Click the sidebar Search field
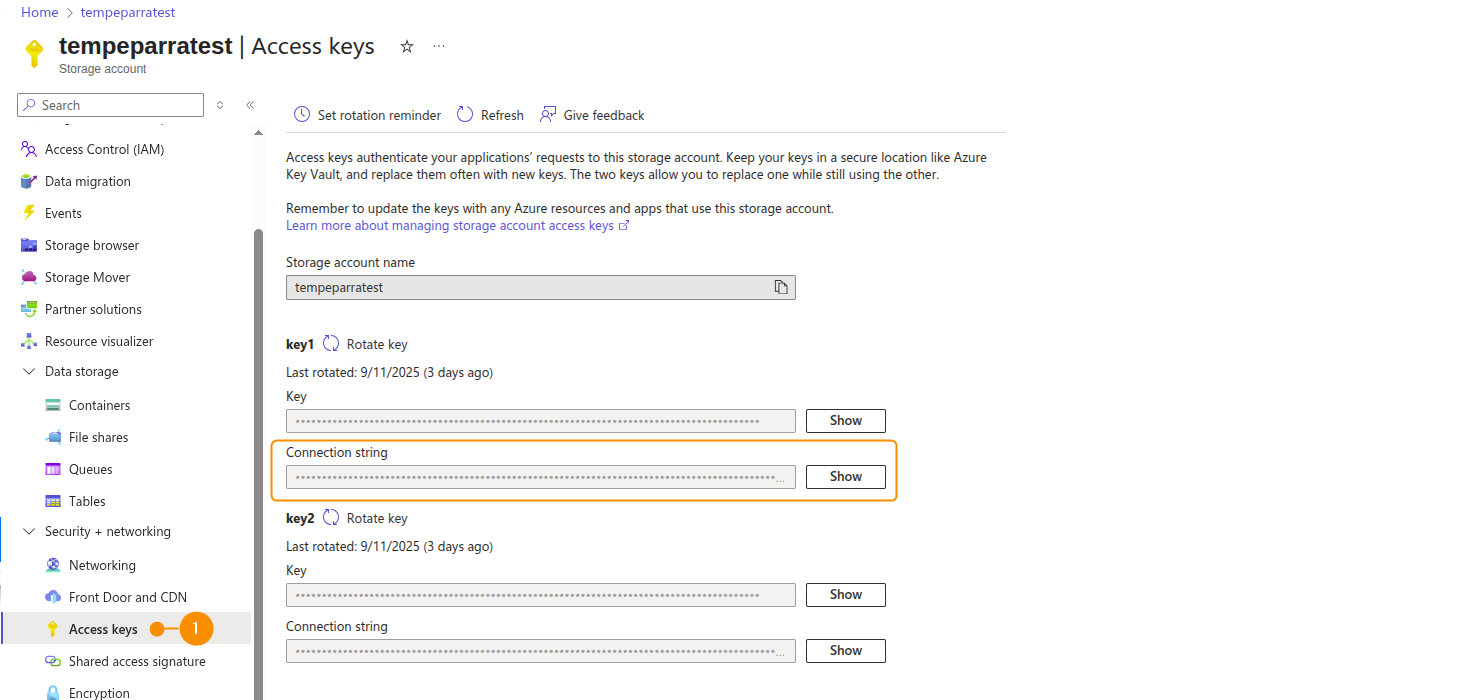 [112, 105]
